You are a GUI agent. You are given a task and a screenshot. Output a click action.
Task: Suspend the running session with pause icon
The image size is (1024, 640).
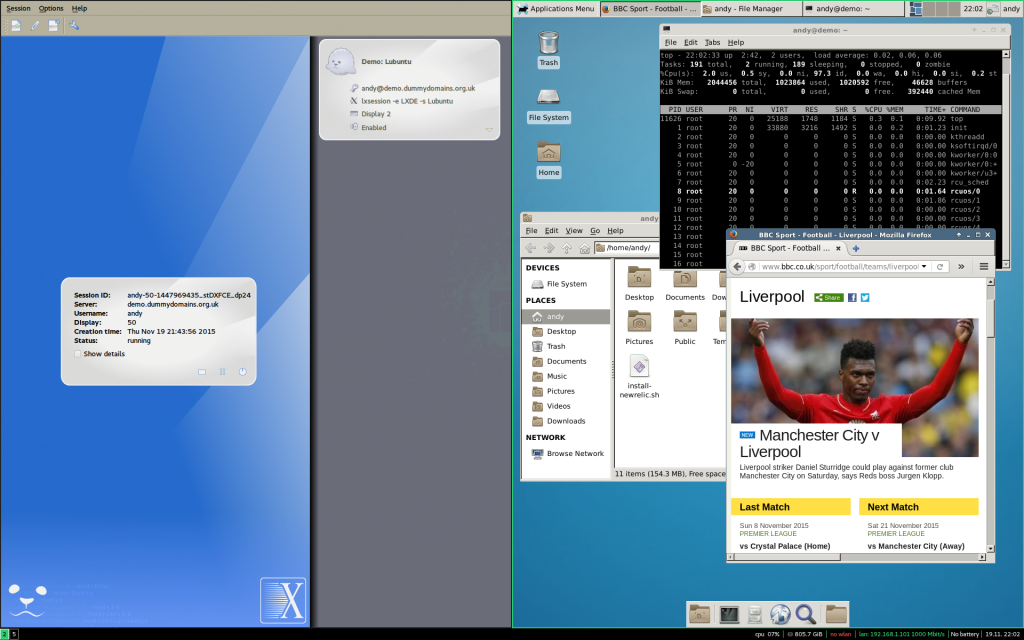222,372
